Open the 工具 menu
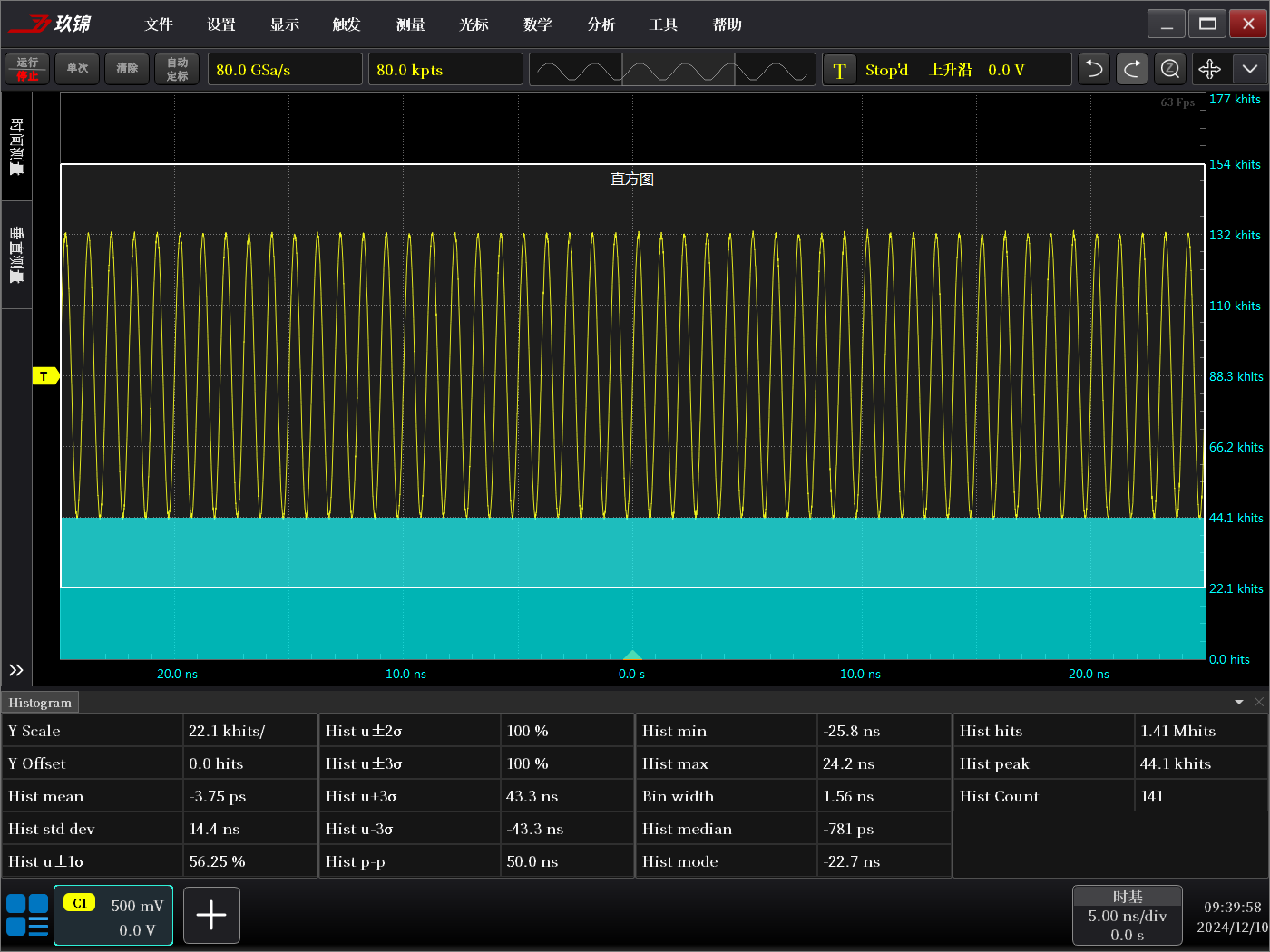 [x=664, y=24]
